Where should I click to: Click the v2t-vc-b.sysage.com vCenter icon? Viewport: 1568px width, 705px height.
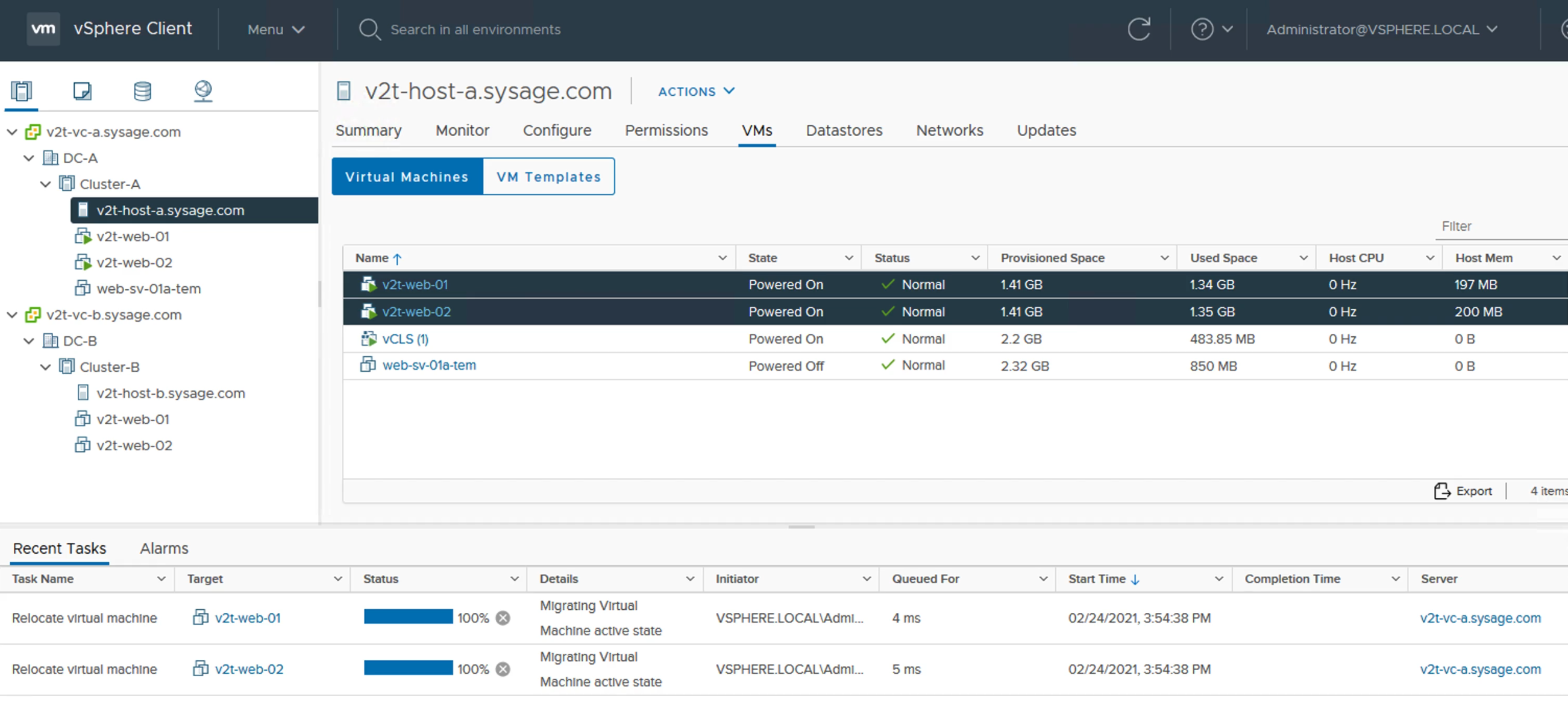pos(33,315)
